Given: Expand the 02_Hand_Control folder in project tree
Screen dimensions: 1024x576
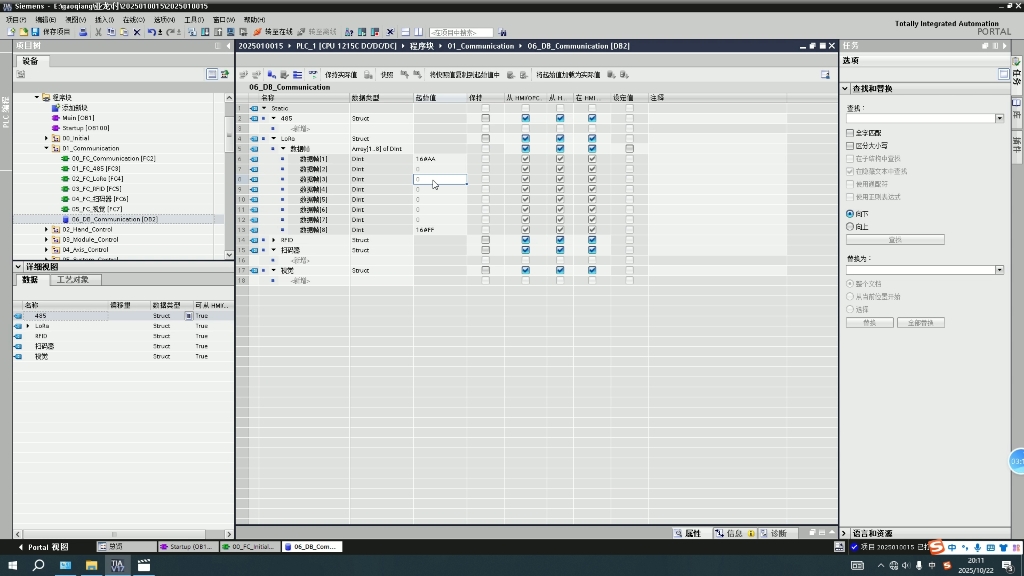Looking at the screenshot, I should 46,229.
